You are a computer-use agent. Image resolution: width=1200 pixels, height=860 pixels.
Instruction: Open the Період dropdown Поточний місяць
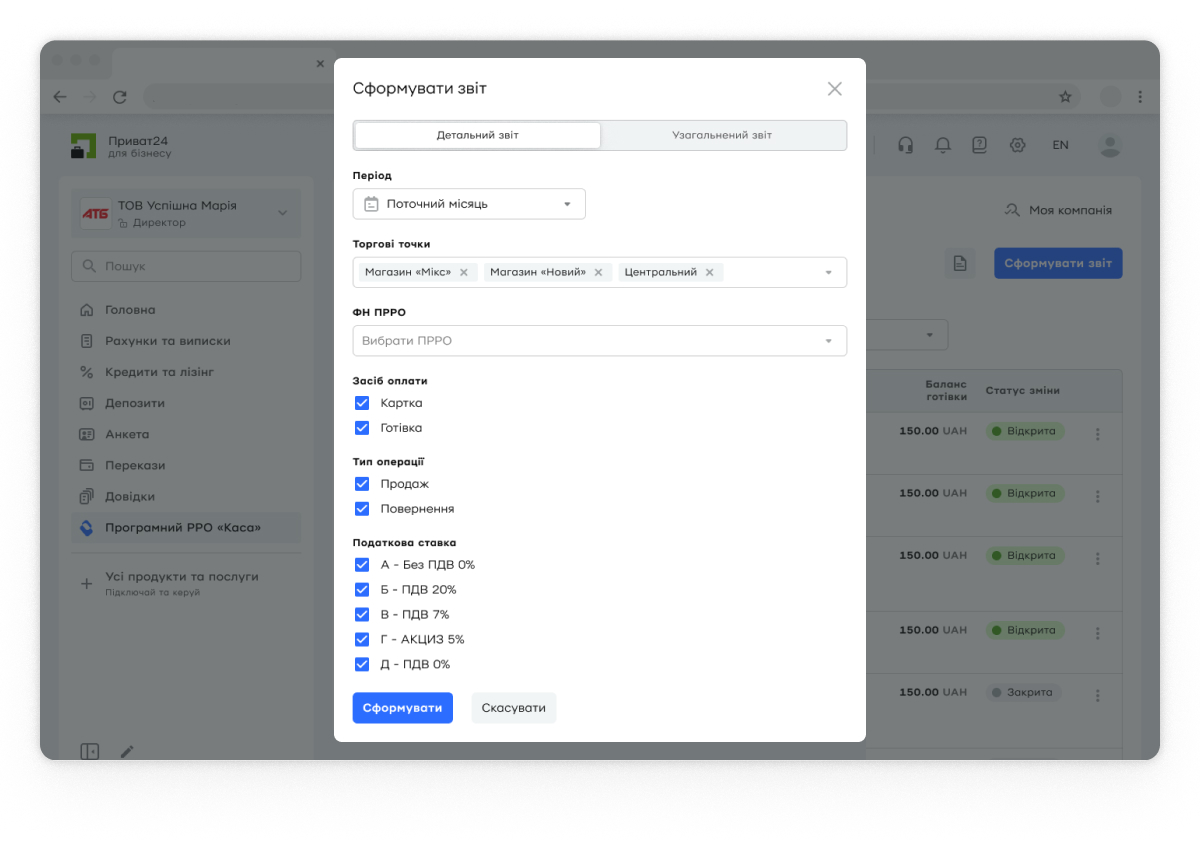click(469, 204)
